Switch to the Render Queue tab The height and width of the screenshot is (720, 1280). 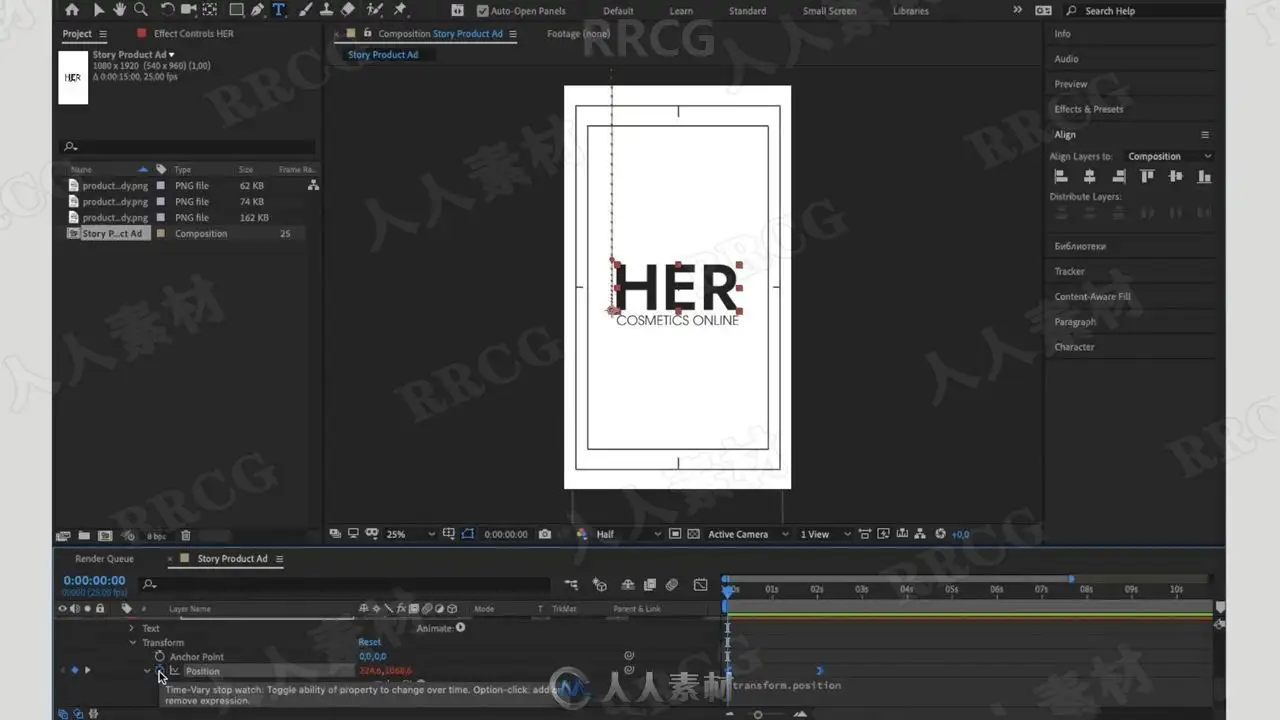[x=105, y=559]
